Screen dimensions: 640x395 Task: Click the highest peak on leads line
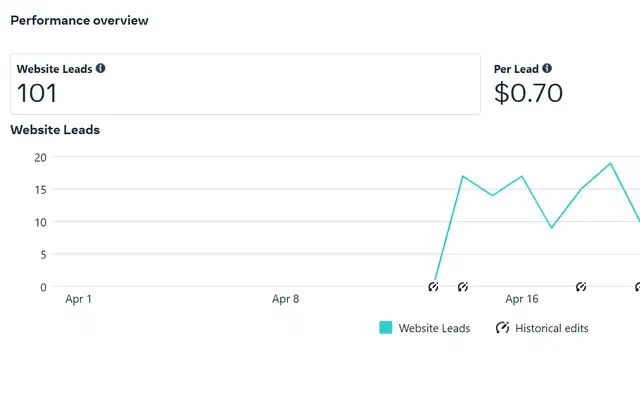pos(611,163)
